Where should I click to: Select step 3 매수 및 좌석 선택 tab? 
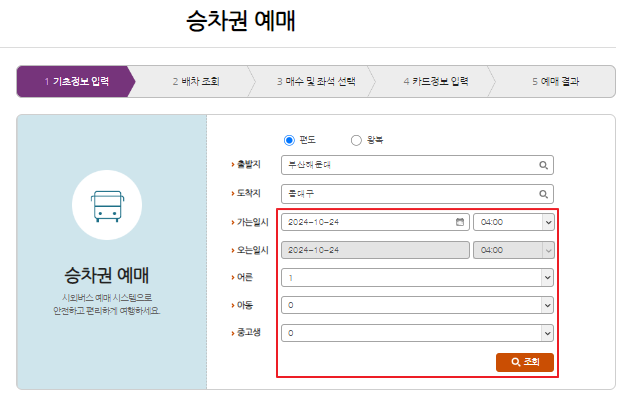coord(316,82)
